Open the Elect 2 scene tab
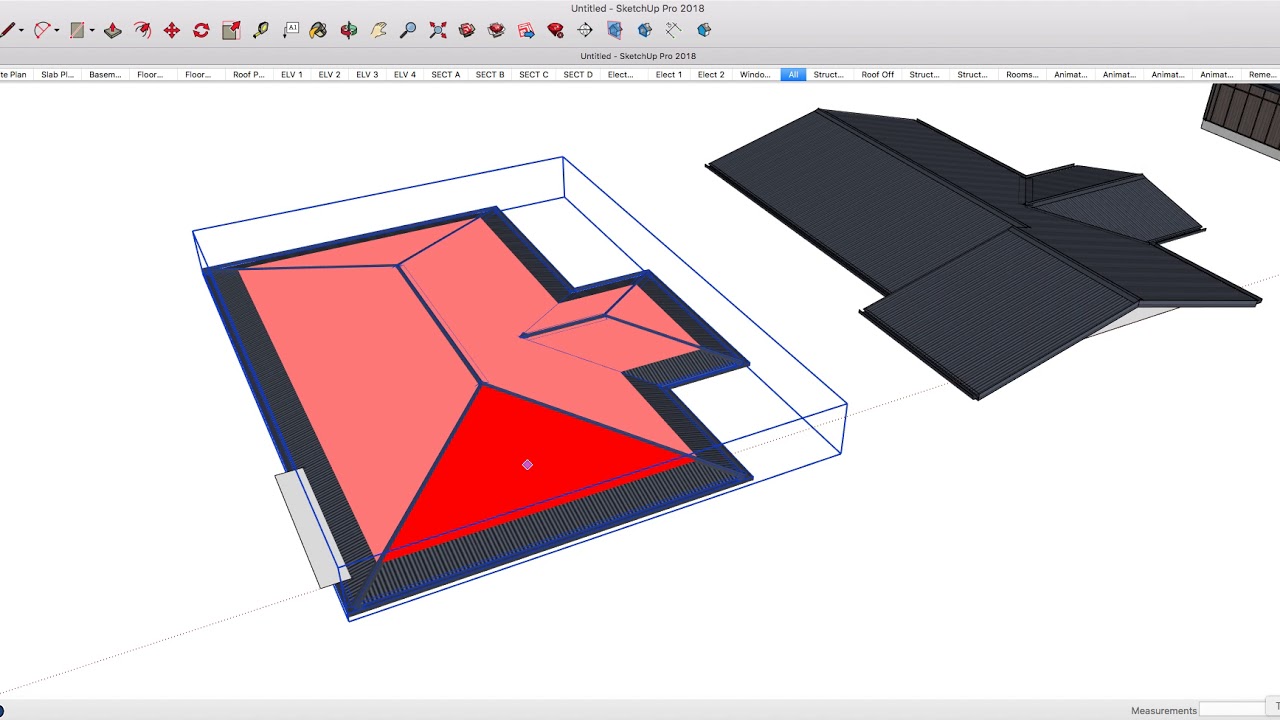 click(x=711, y=74)
